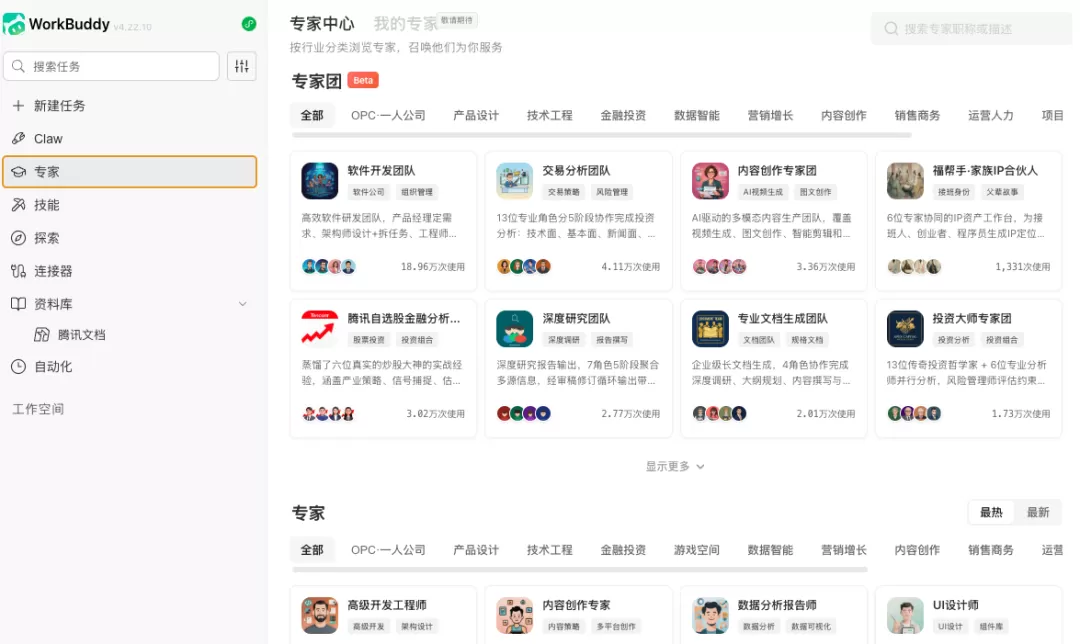Click AI视频生成 tag on 内容创作专家团
Viewport: 1080px width, 644px height.
coord(762,192)
